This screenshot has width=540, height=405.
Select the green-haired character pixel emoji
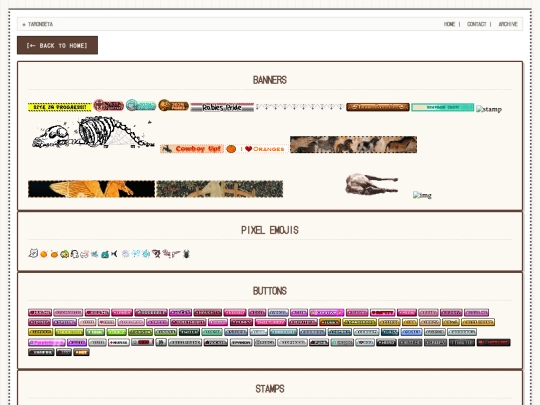click(x=64, y=254)
